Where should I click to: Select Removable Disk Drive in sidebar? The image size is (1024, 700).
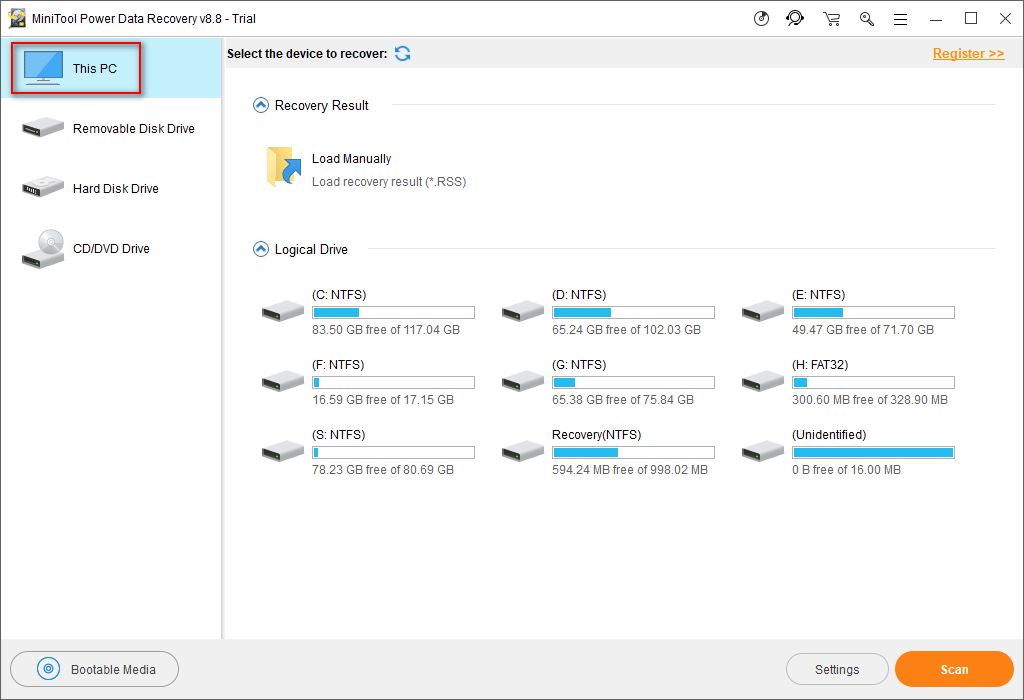point(111,128)
